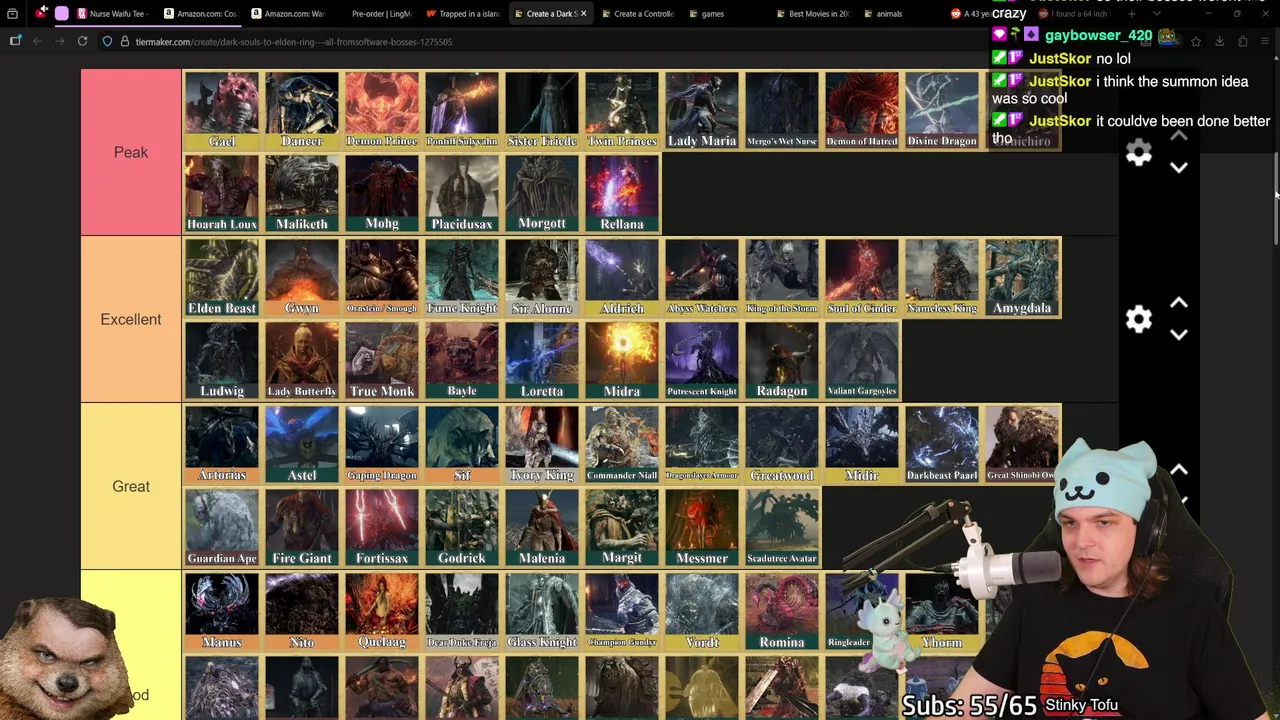The height and width of the screenshot is (720, 1280).
Task: Pick Dancer boss tile
Action: (x=302, y=110)
